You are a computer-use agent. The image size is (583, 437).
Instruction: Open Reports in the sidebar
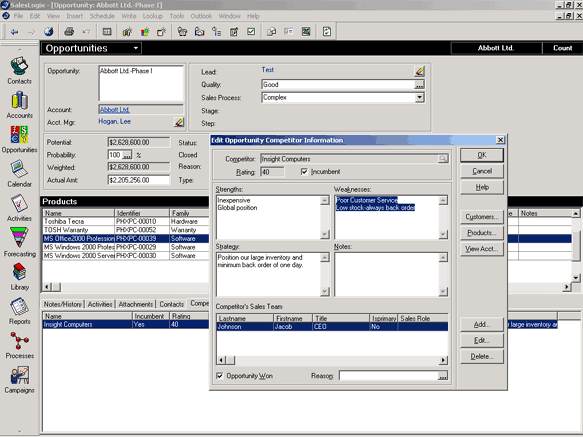click(x=19, y=311)
